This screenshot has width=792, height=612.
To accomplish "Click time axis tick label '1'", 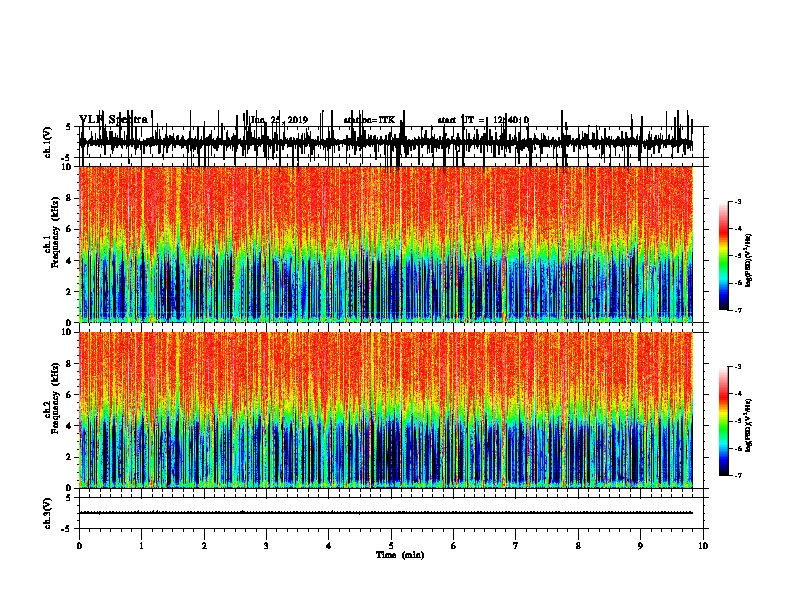I will click(141, 546).
